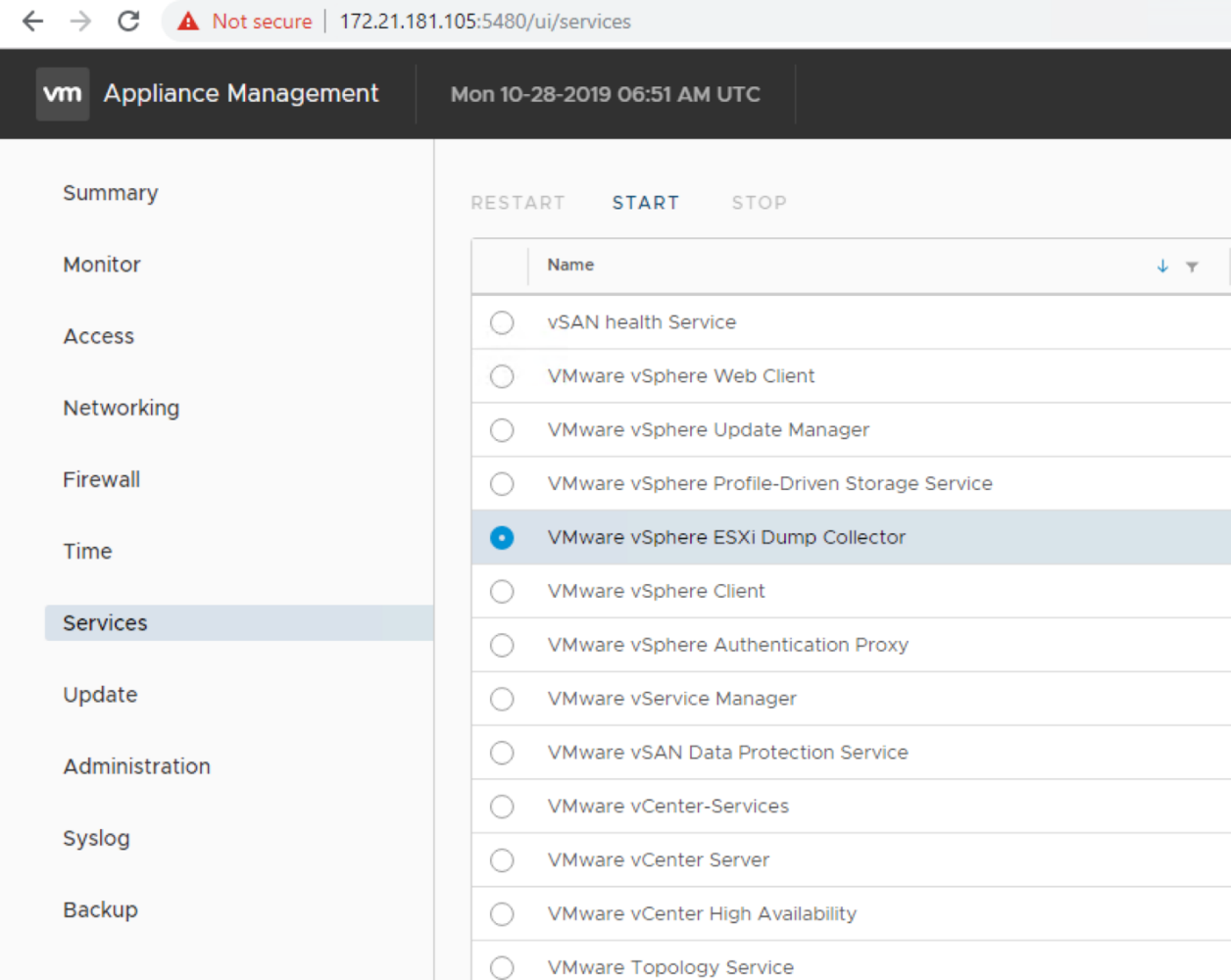Select VMware vSphere Web Client radio button
The image size is (1231, 980).
502,376
